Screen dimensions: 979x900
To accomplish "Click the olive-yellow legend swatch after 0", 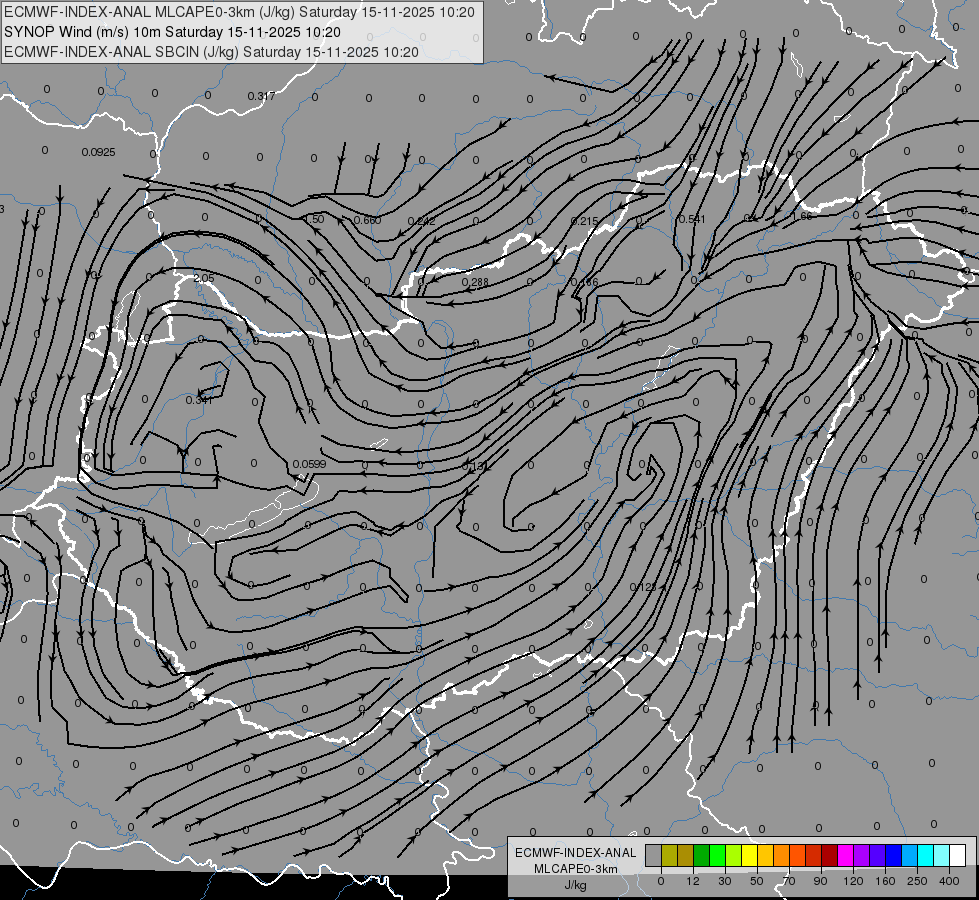I will click(x=670, y=856).
